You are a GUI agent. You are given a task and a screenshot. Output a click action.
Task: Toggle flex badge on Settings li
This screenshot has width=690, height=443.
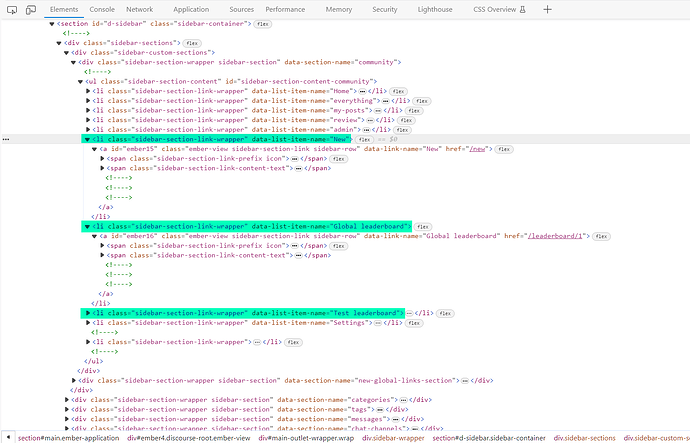pyautogui.click(x=414, y=323)
